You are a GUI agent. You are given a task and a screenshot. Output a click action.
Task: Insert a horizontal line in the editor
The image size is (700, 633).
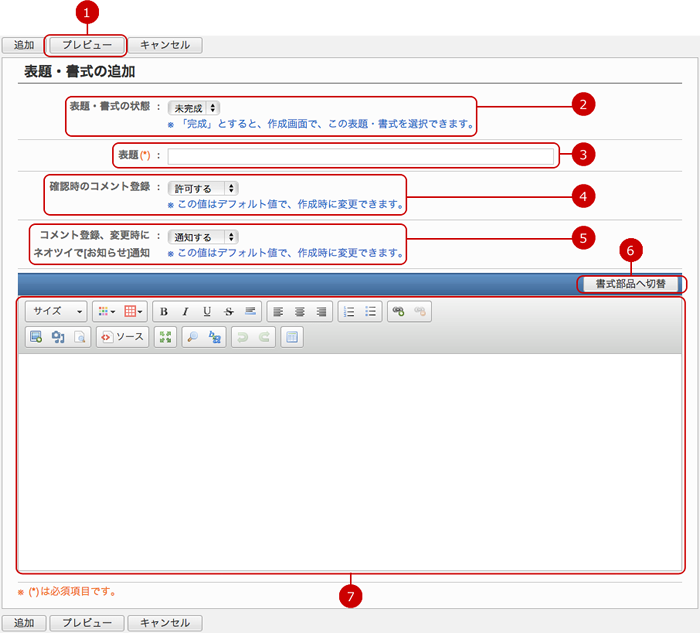pyautogui.click(x=250, y=312)
